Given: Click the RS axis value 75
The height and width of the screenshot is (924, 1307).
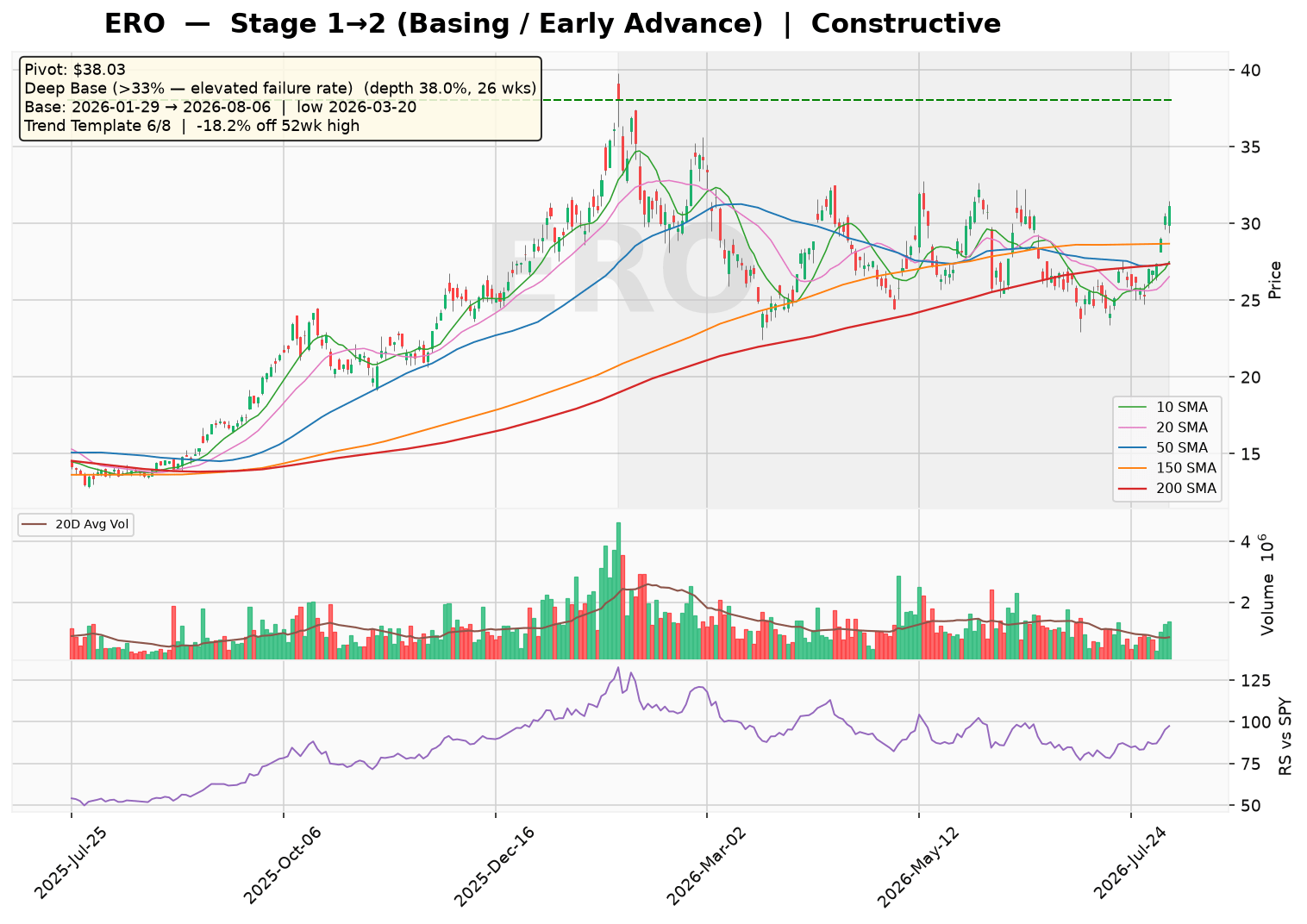Looking at the screenshot, I should [1249, 765].
